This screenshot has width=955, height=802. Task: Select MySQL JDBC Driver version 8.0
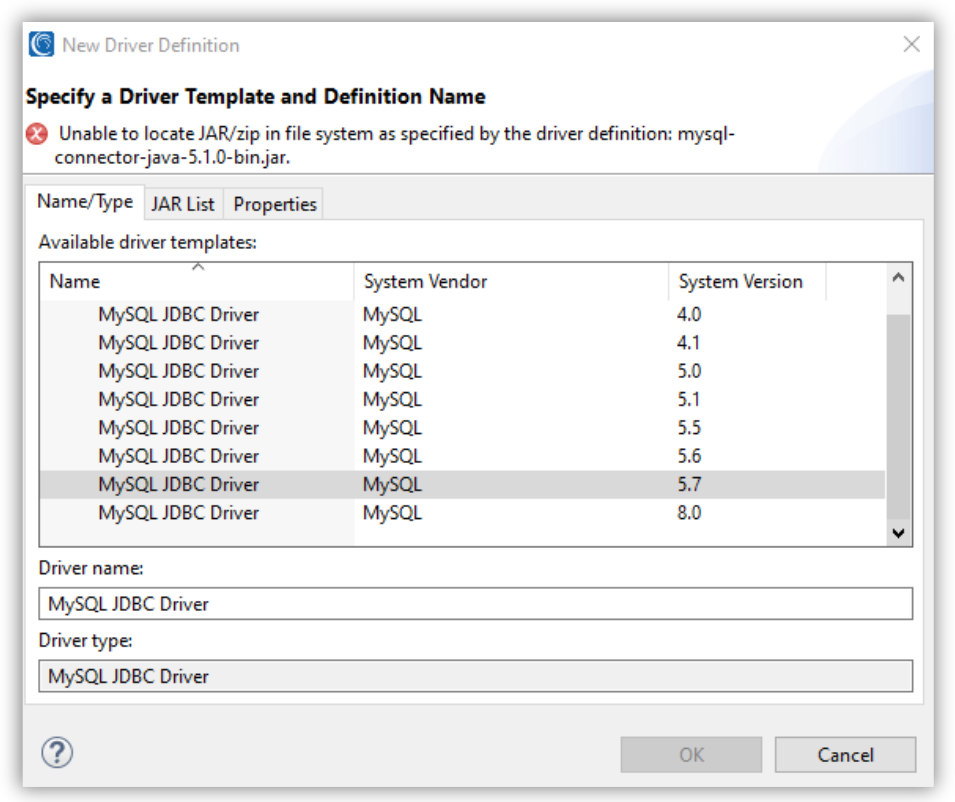[178, 513]
